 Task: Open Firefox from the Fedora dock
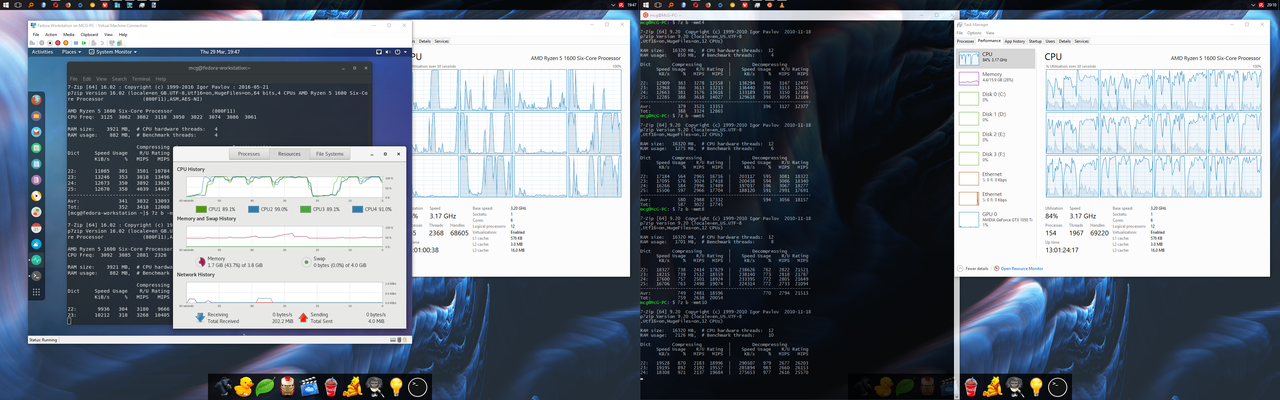37,100
